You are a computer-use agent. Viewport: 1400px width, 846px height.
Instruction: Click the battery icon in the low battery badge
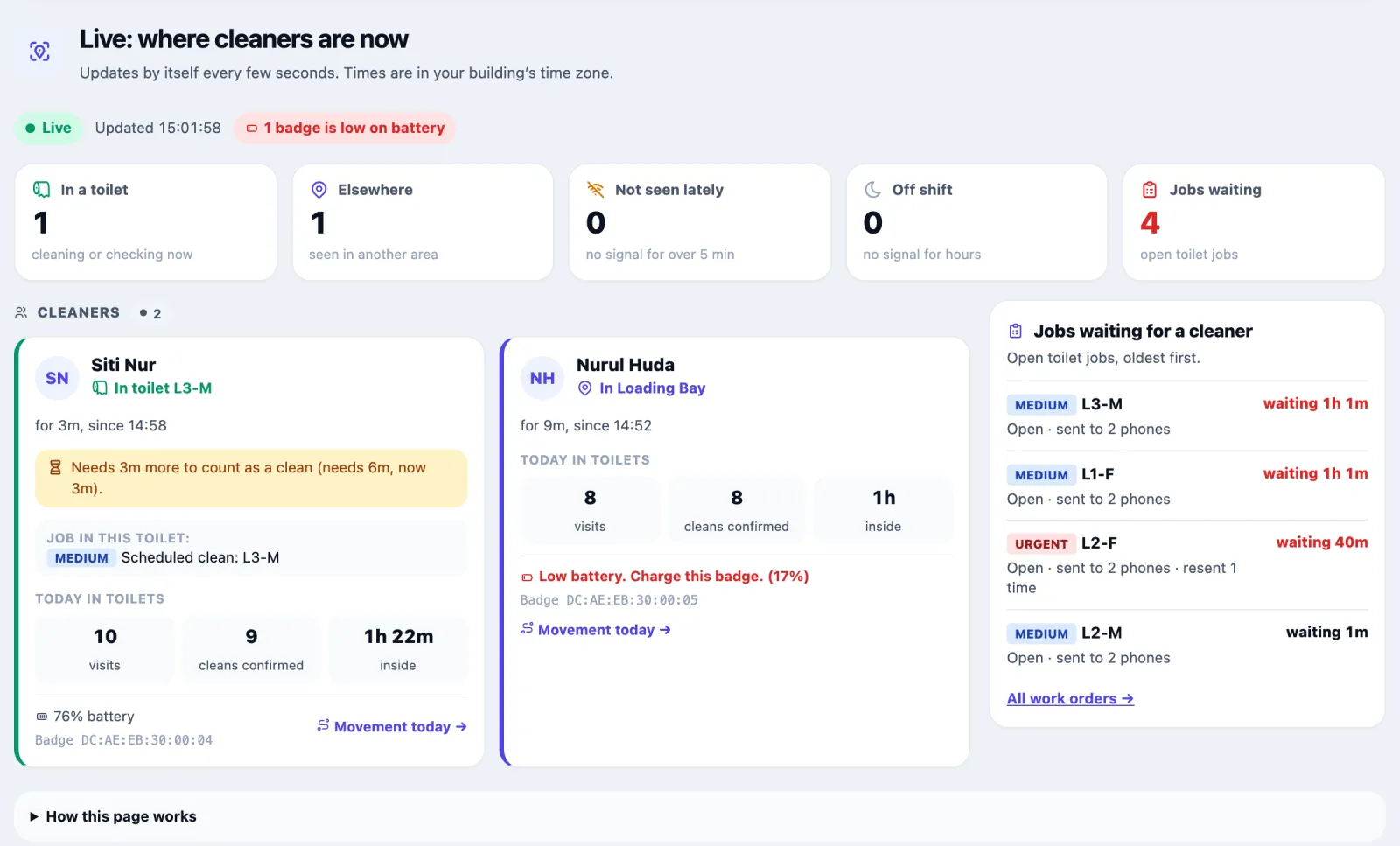[252, 129]
